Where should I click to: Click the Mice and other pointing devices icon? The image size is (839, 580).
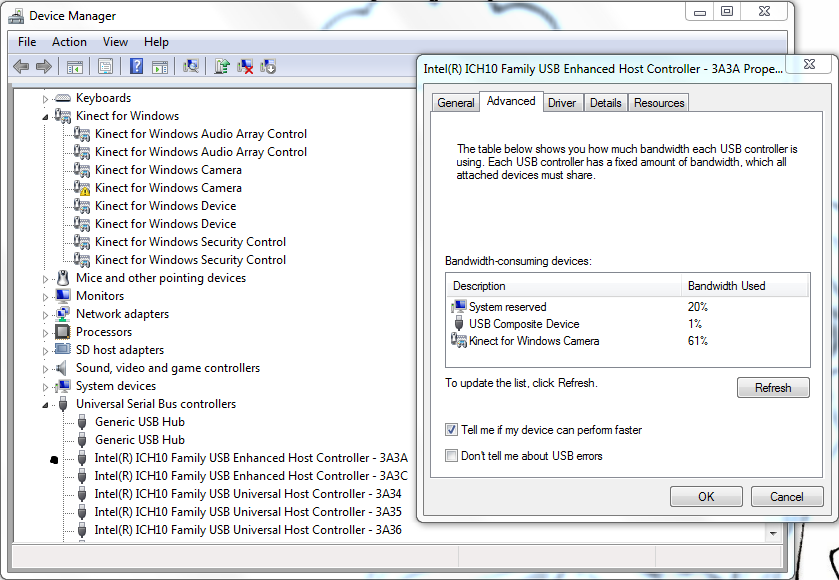pyautogui.click(x=63, y=278)
